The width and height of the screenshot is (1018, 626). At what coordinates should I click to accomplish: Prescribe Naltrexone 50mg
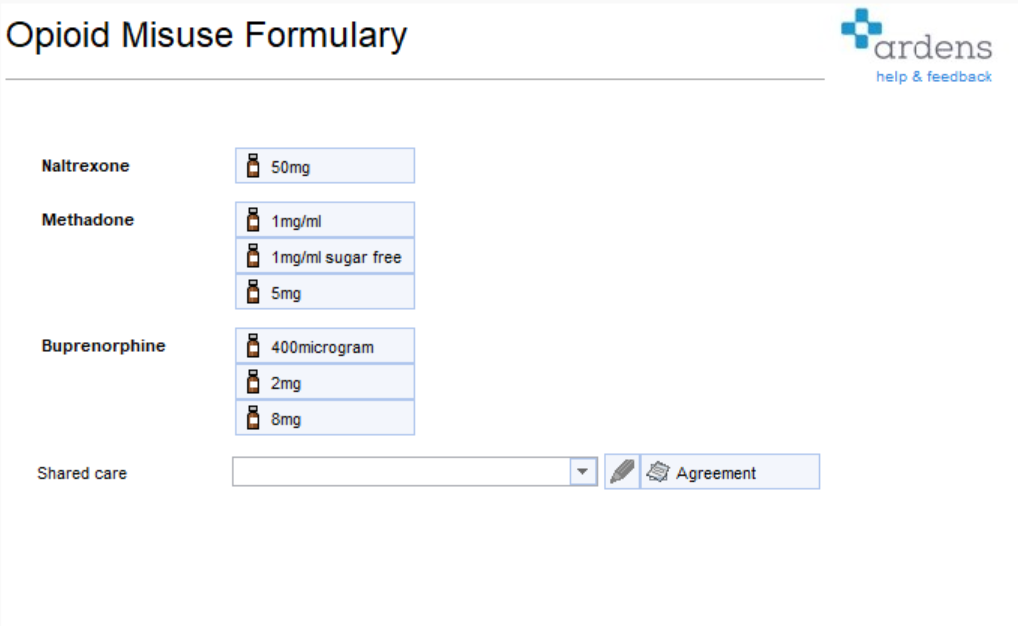(325, 166)
